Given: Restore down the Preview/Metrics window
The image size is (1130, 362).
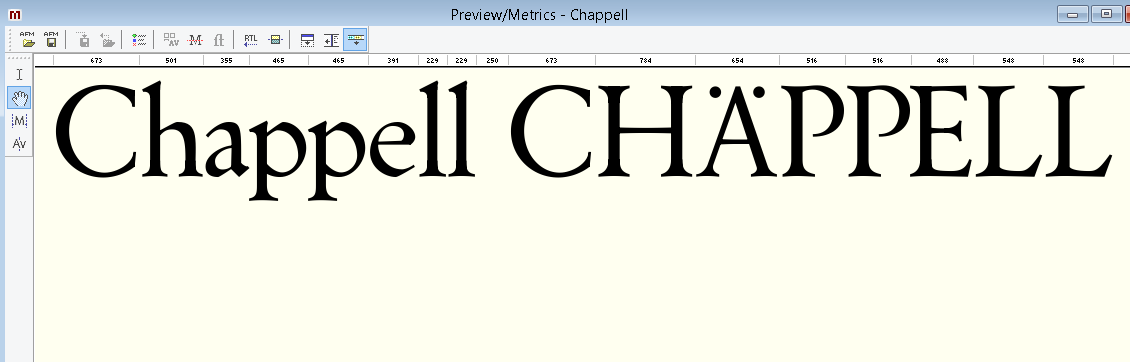Looking at the screenshot, I should click(1106, 14).
